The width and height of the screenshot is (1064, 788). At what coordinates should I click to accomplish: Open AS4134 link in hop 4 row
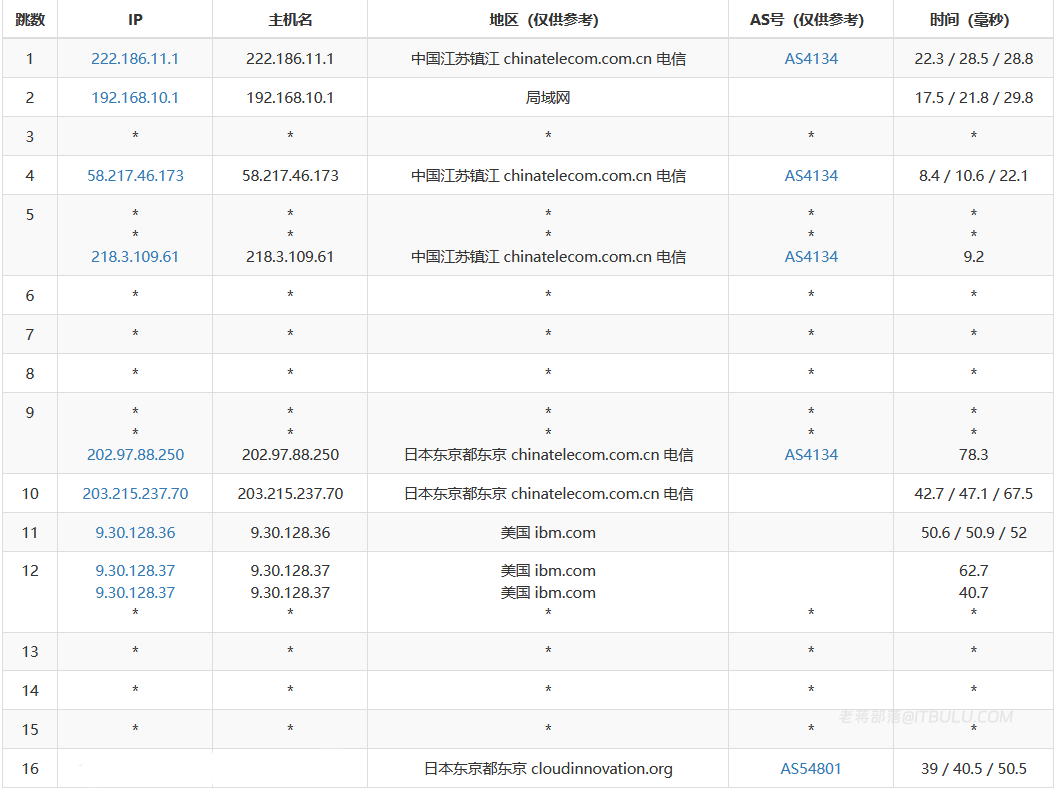pyautogui.click(x=811, y=176)
